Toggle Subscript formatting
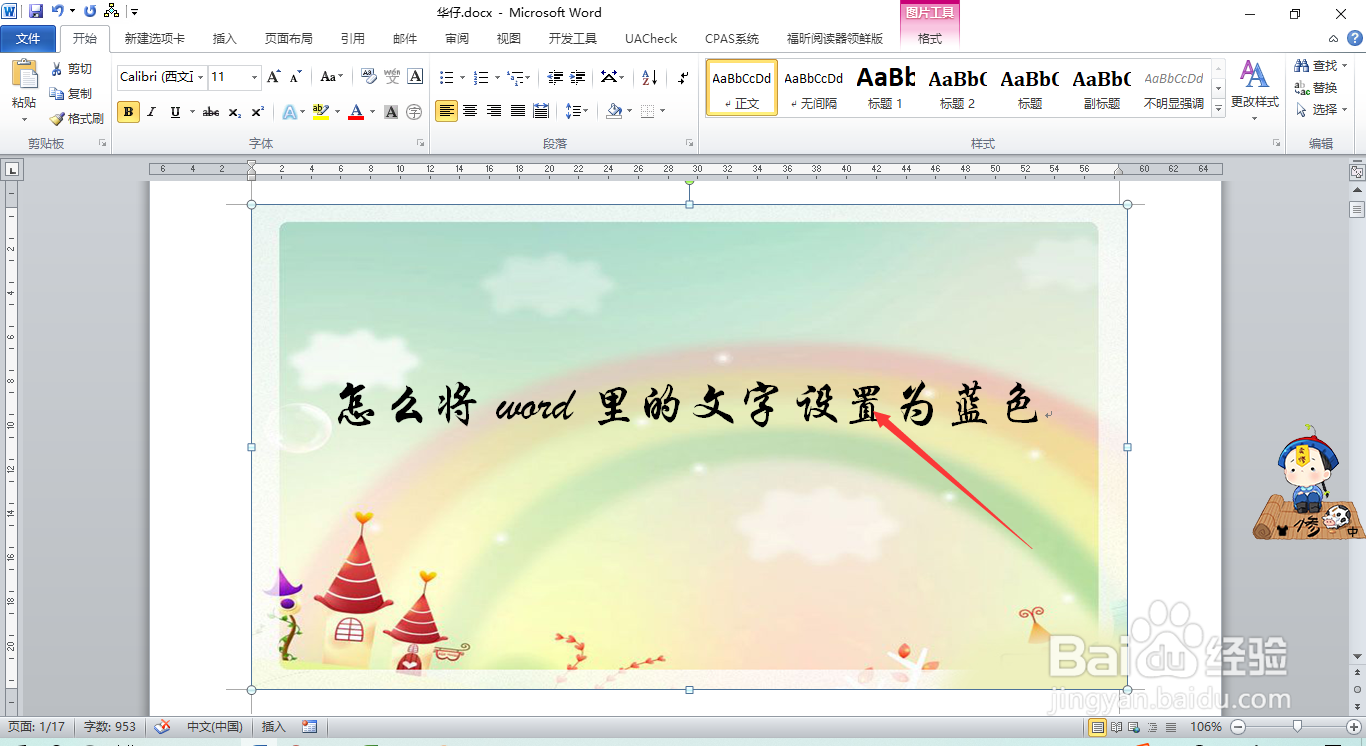Viewport: 1366px width, 746px height. click(x=235, y=111)
